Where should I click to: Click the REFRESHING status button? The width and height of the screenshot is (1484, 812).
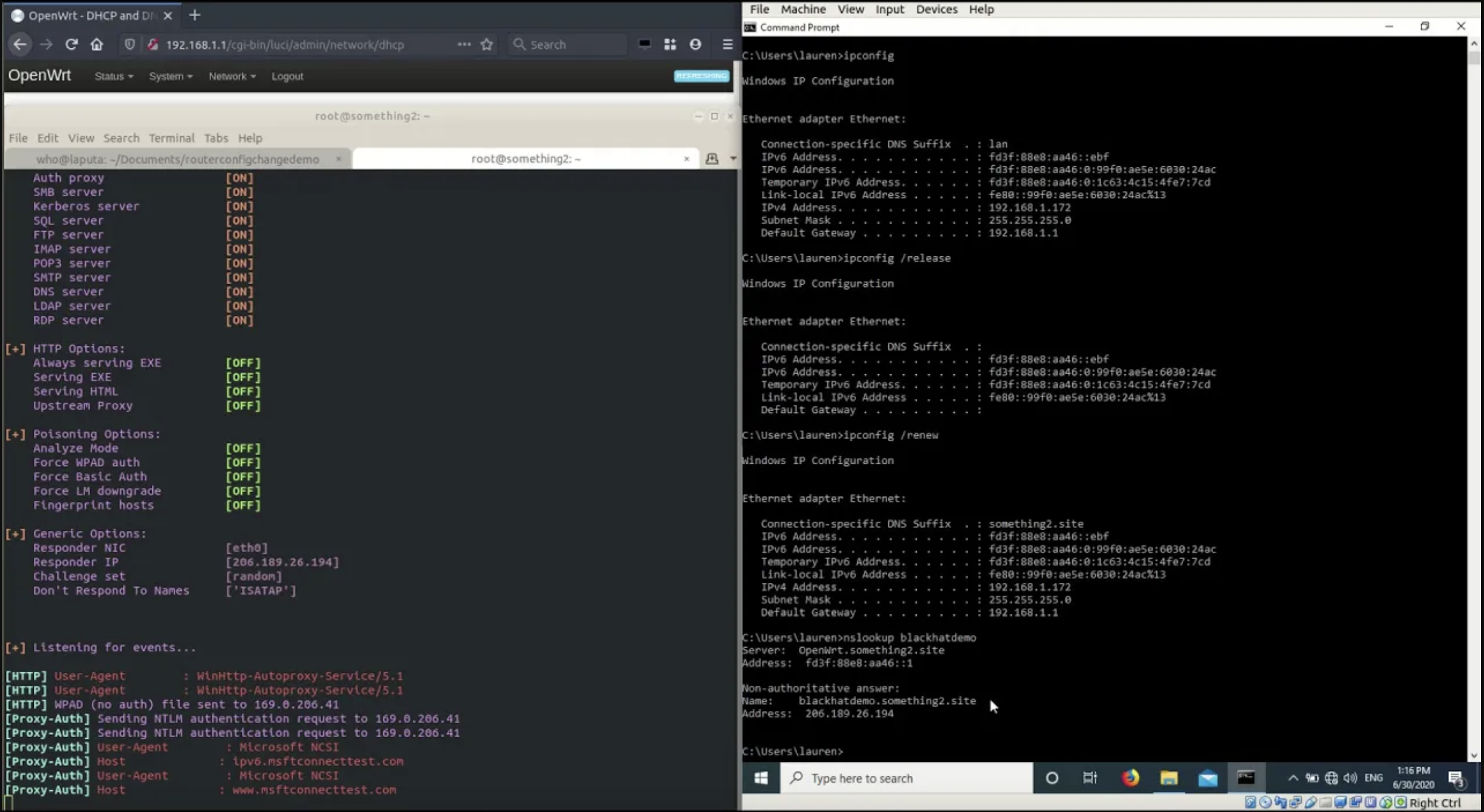701,76
